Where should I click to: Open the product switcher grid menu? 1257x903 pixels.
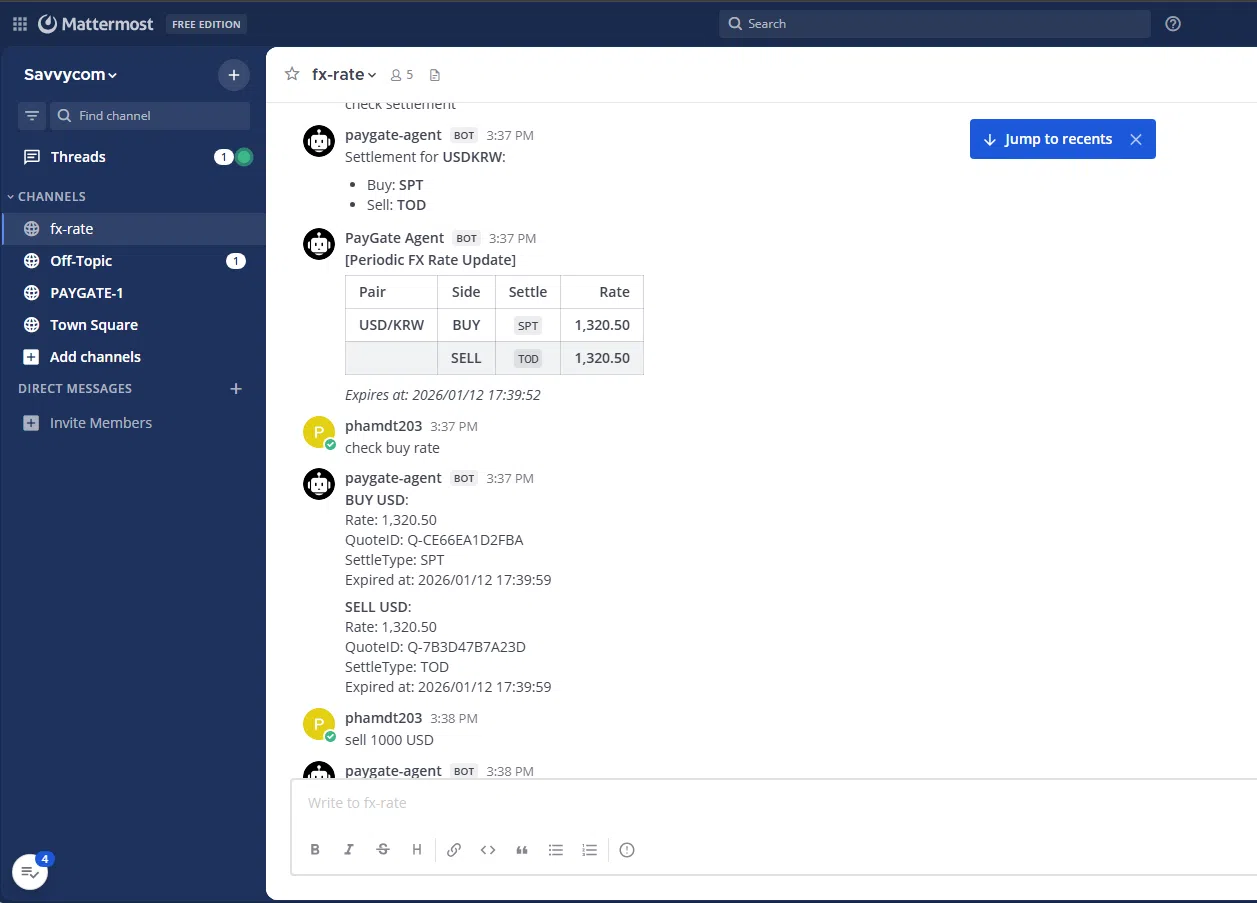[20, 24]
